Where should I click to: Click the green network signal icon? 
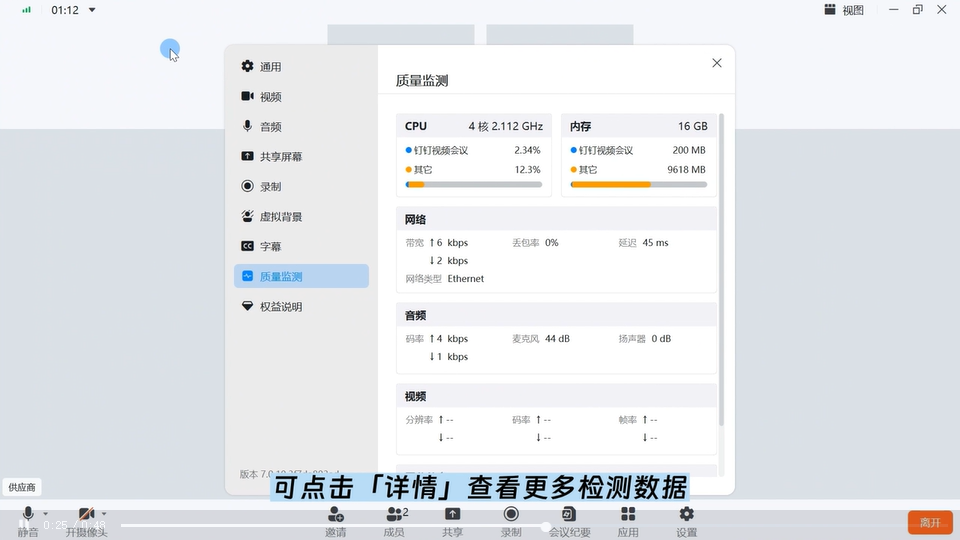click(26, 10)
